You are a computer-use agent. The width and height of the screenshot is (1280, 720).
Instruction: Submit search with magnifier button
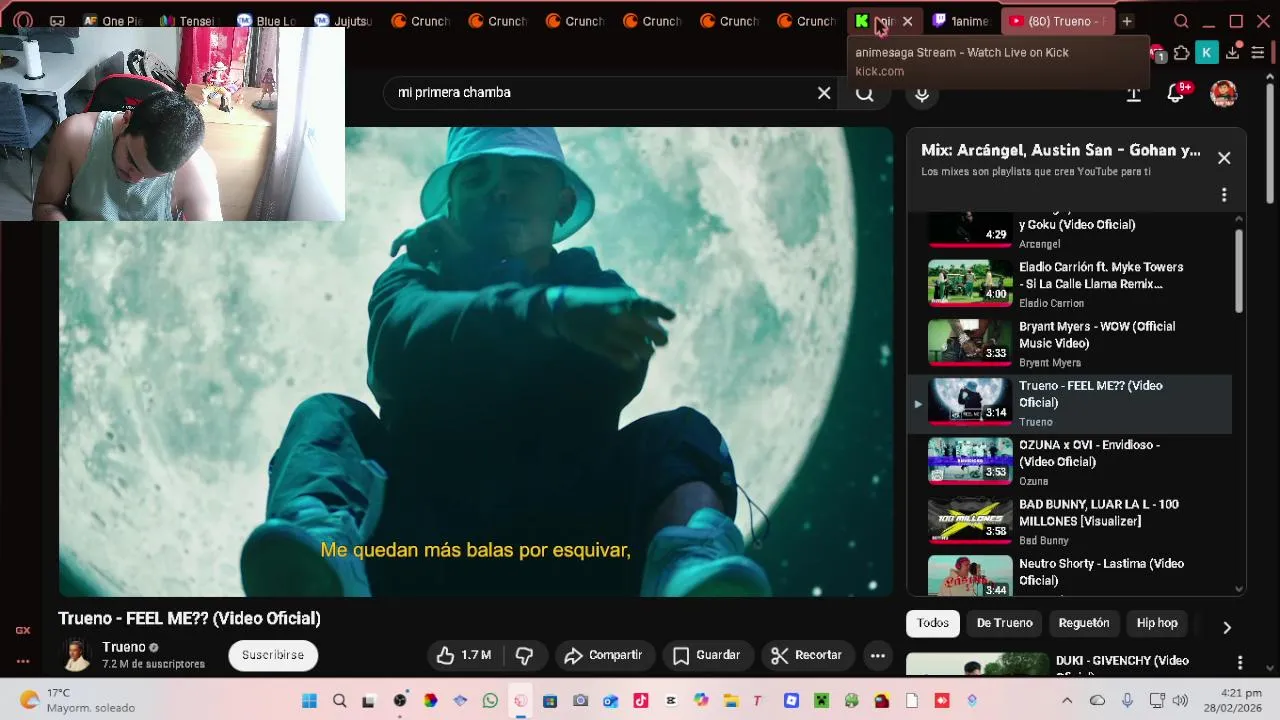click(865, 93)
